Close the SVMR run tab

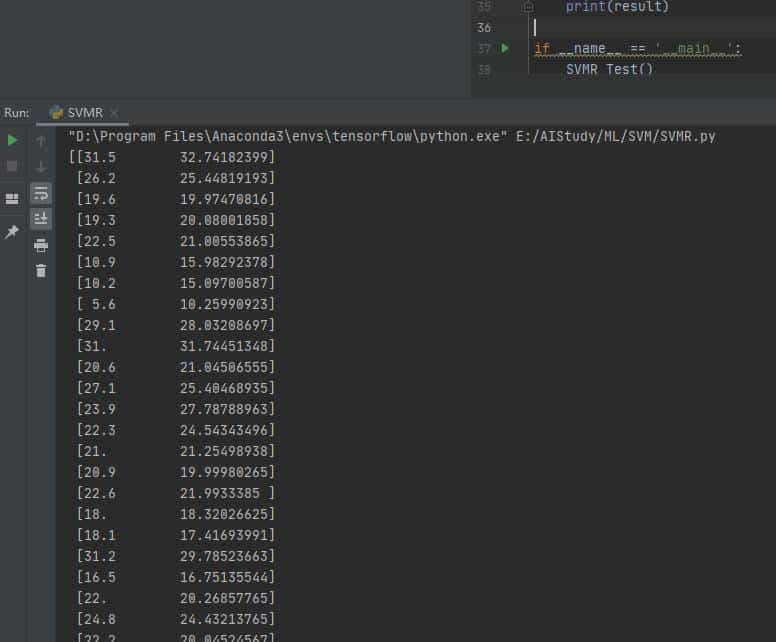[x=114, y=113]
